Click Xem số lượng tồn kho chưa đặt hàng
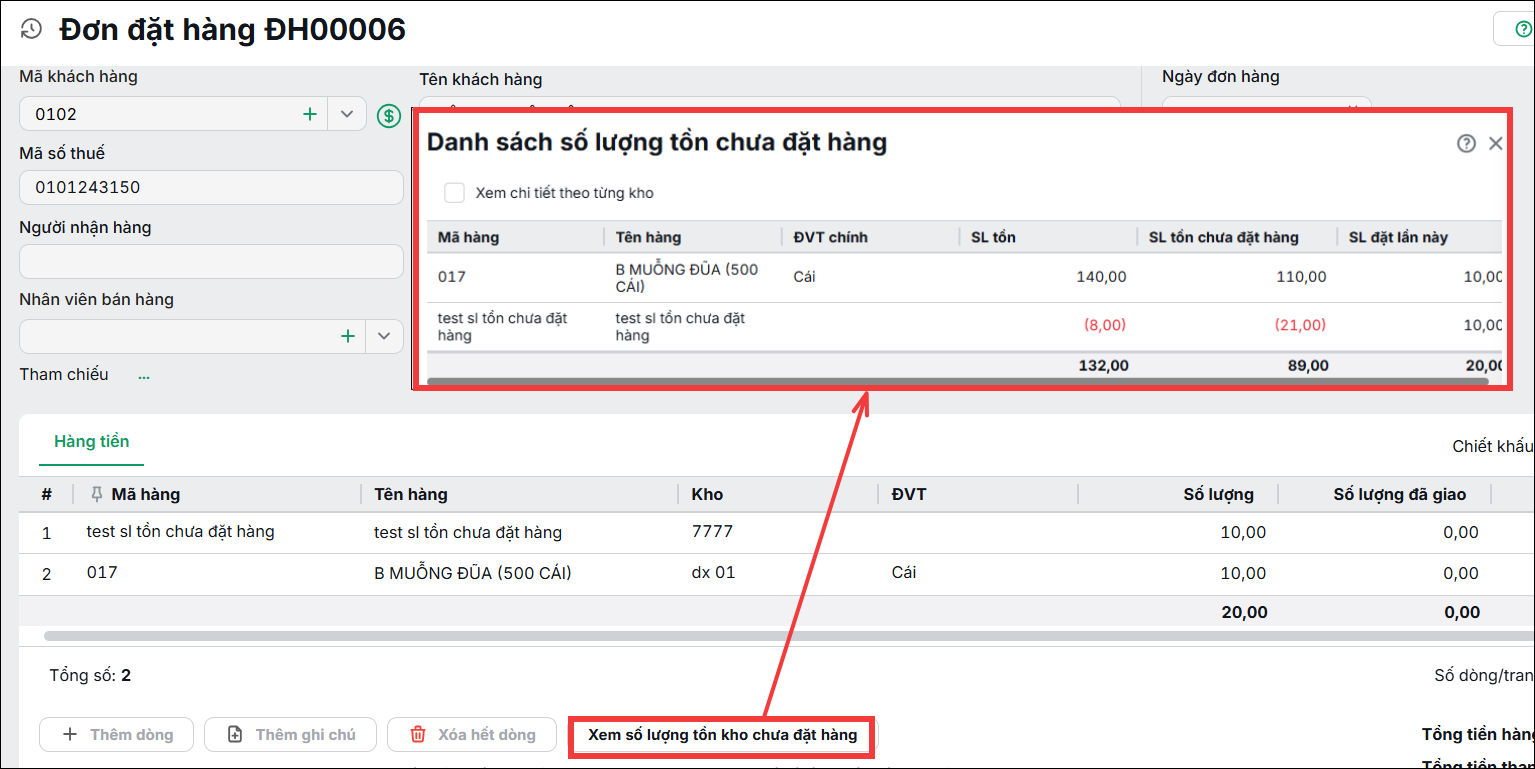Screen dimensions: 1535x769 pos(722,735)
